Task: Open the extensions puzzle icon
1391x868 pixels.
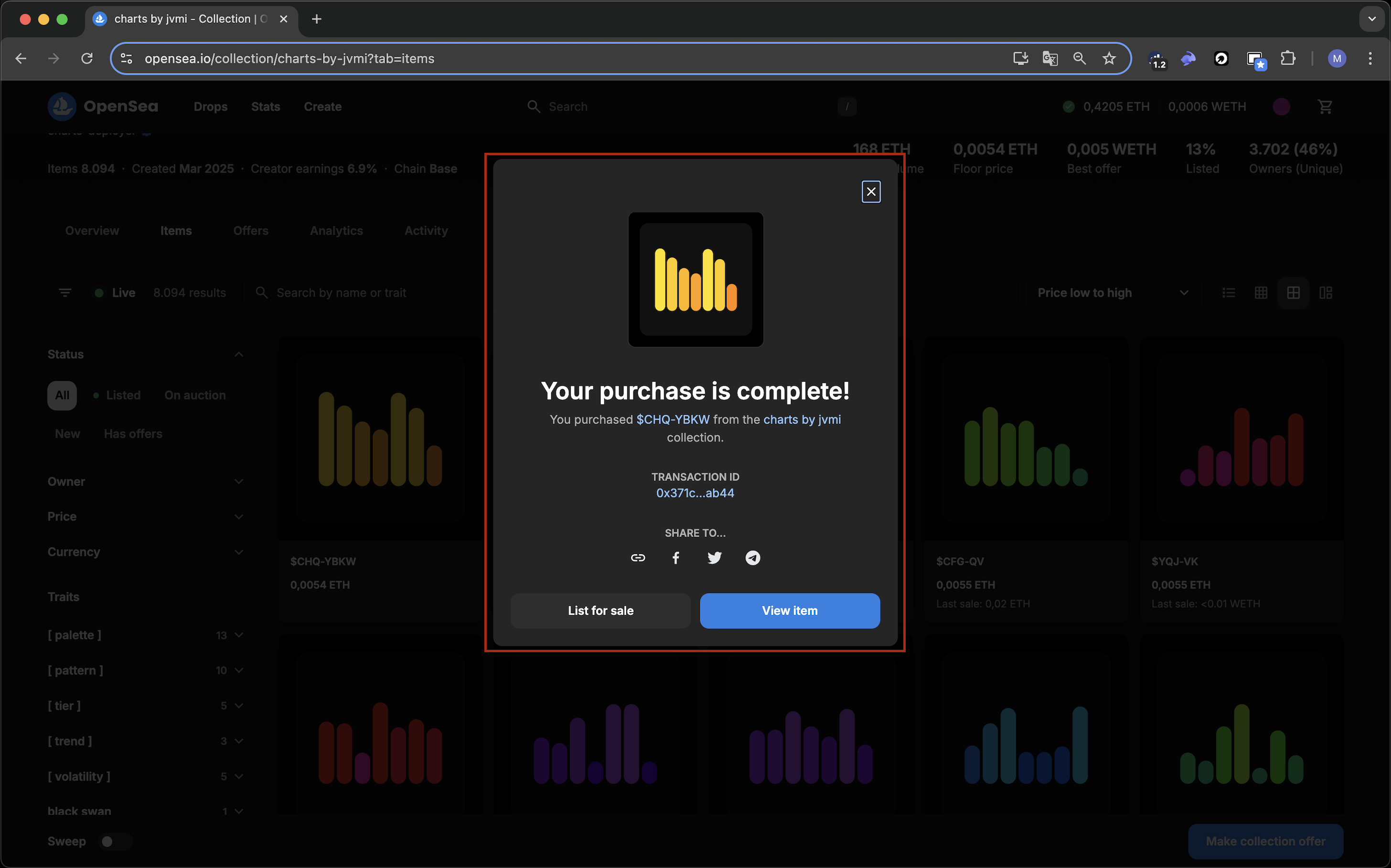Action: coord(1288,59)
